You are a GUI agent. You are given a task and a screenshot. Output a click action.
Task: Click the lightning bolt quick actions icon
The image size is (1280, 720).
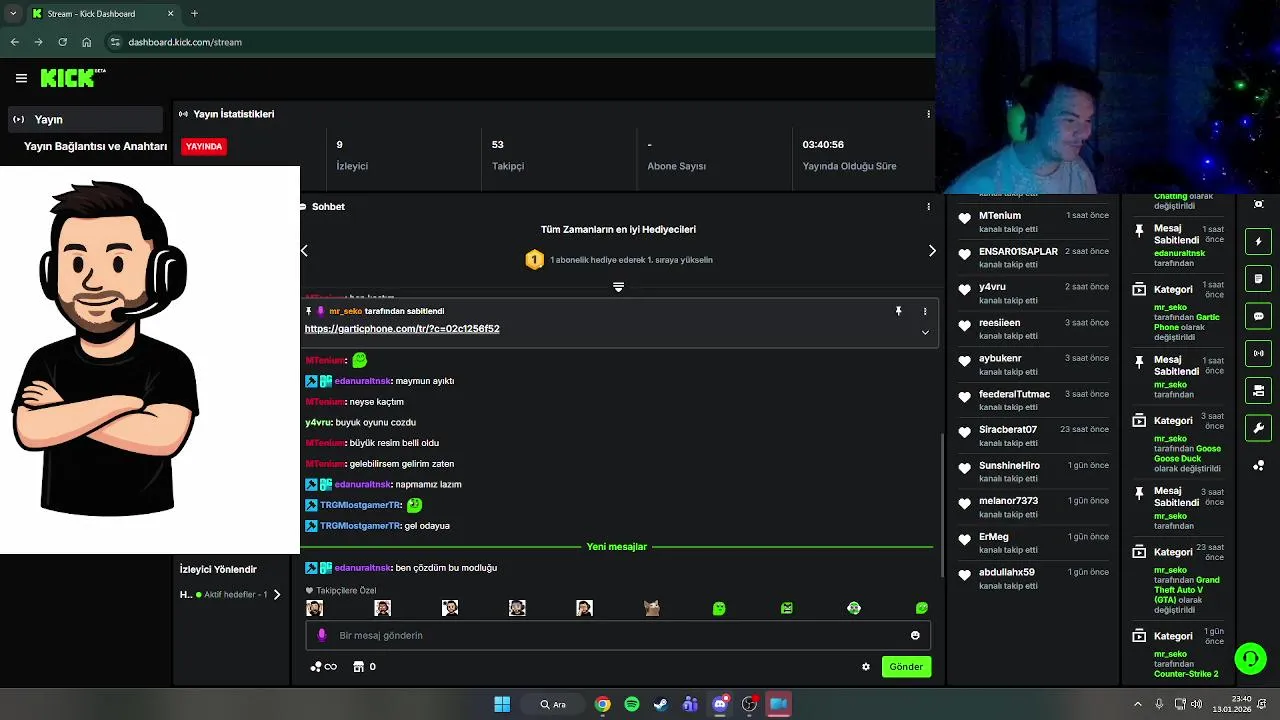[1258, 241]
